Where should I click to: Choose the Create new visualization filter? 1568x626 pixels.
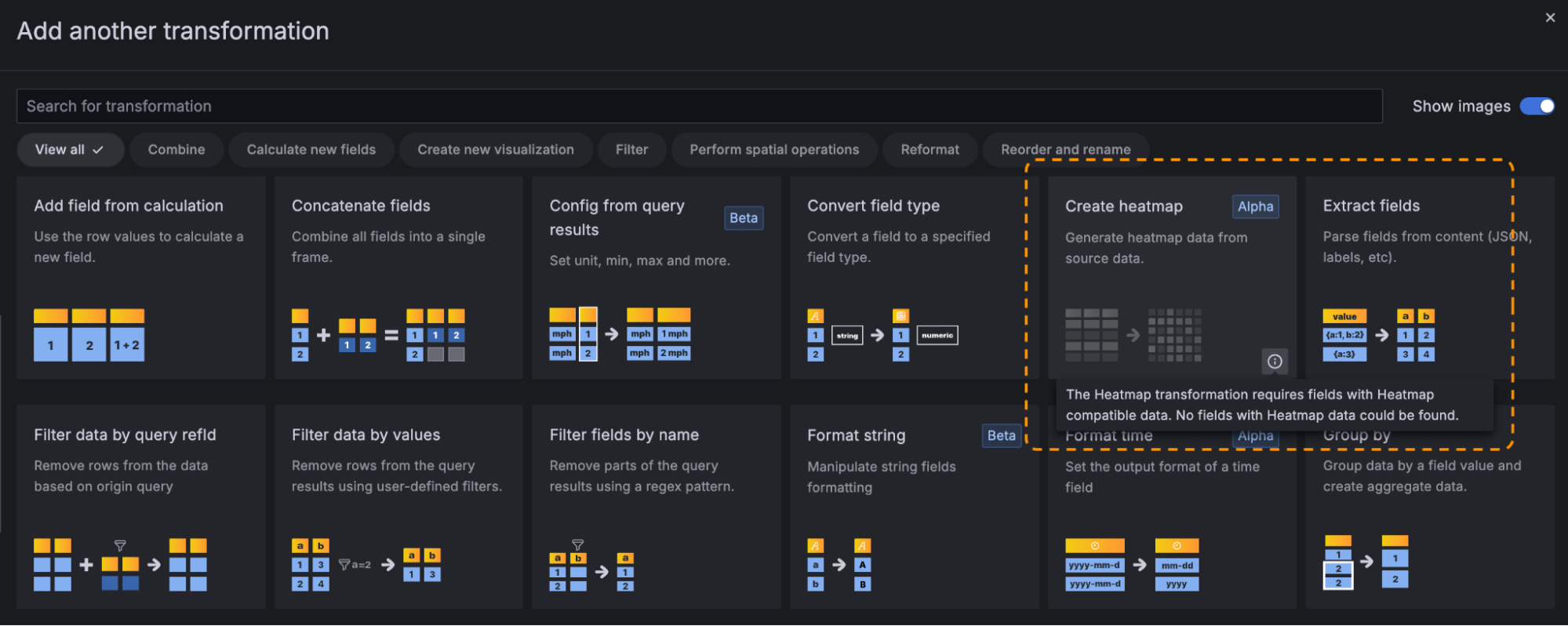point(495,150)
